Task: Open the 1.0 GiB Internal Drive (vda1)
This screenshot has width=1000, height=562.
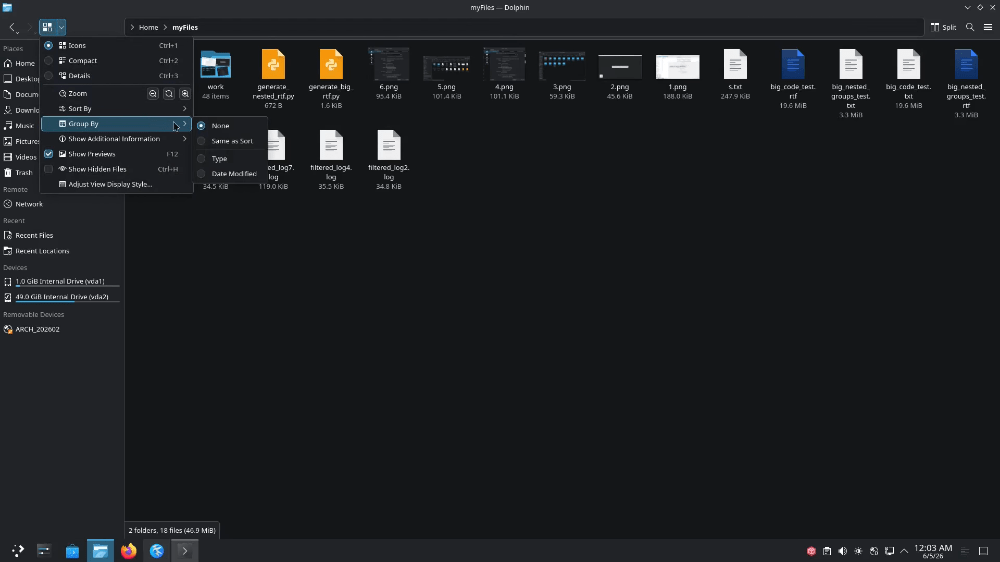Action: 62,281
